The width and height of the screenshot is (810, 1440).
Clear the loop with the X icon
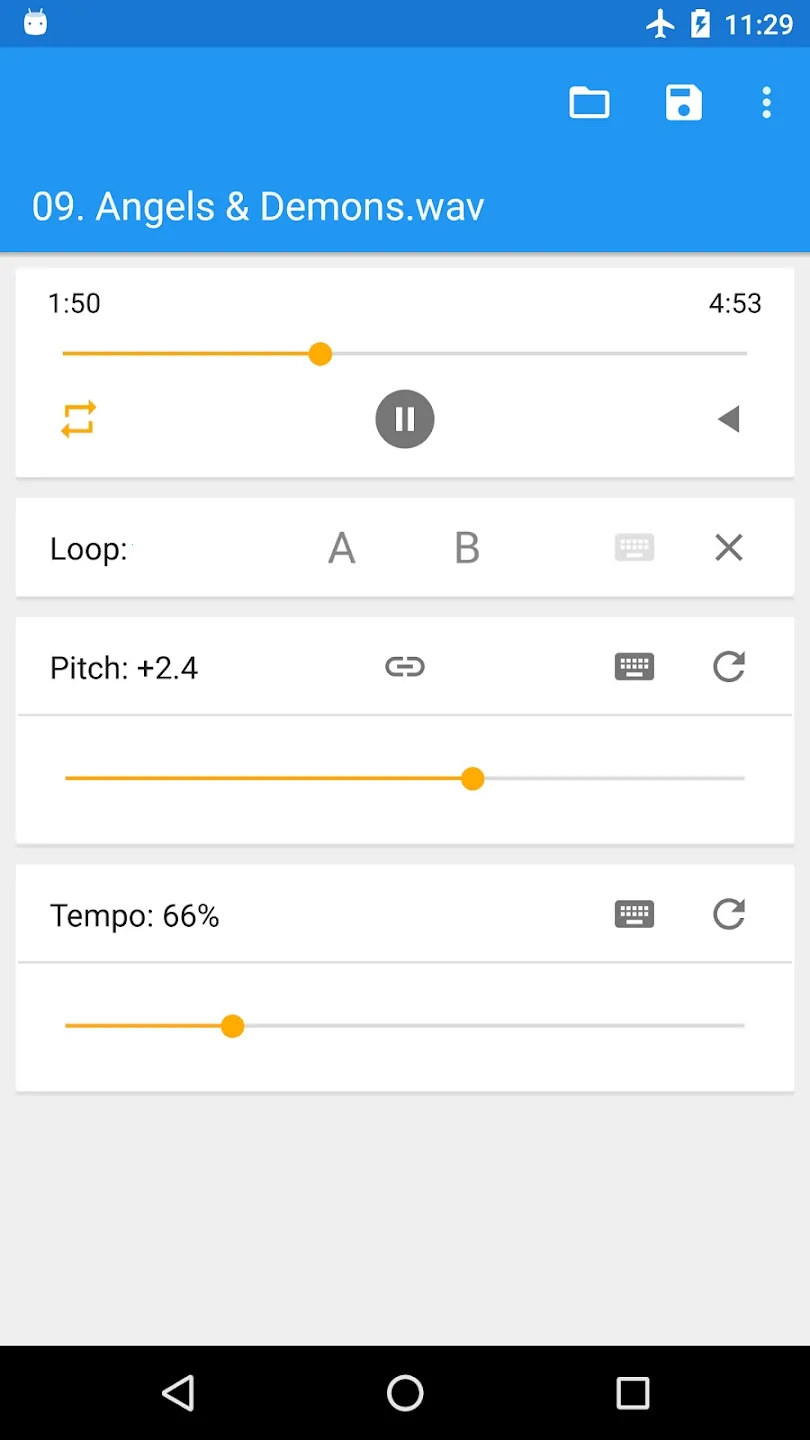point(729,548)
